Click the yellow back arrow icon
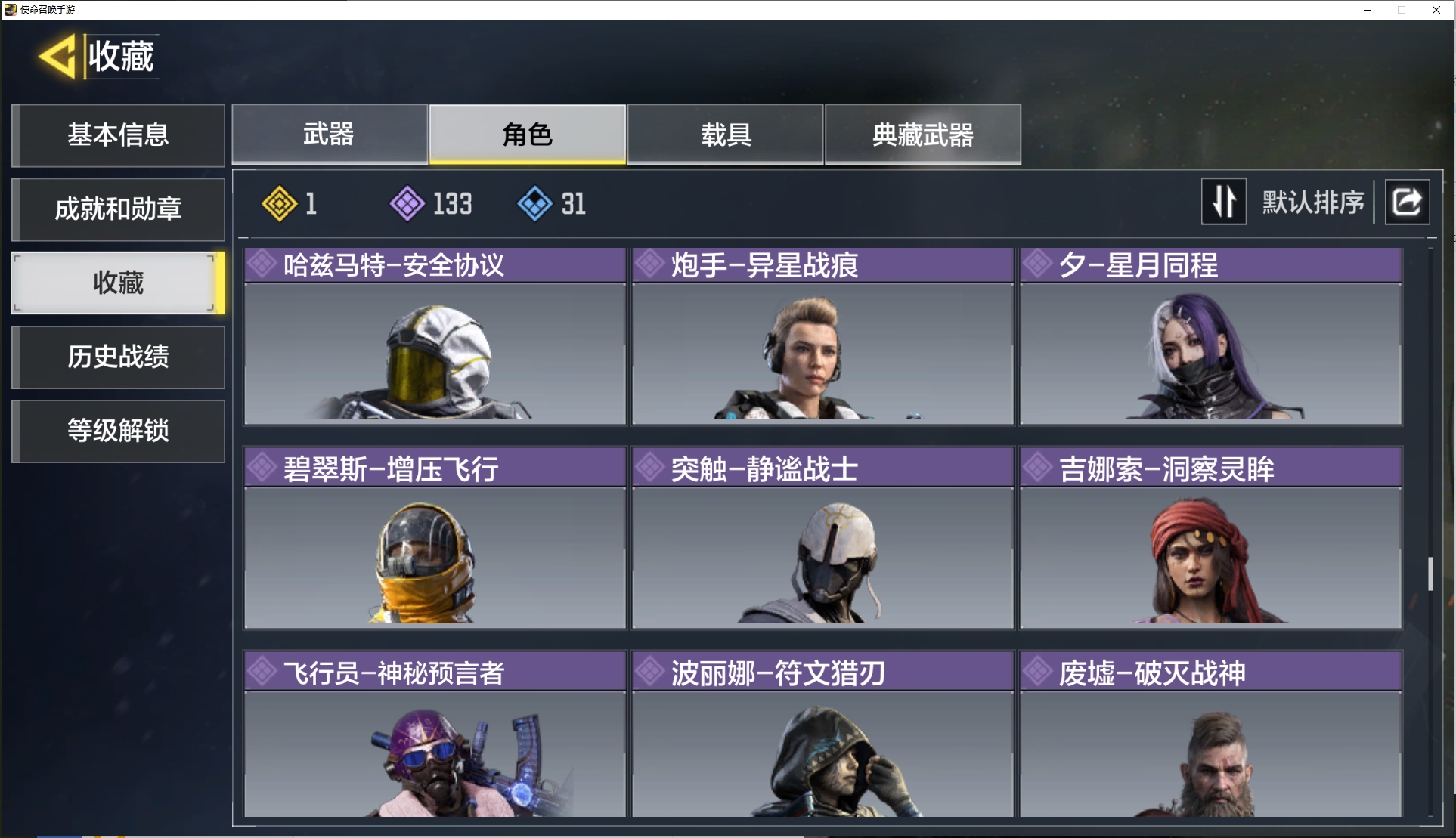Screen dimensions: 1456x838 coord(57,56)
